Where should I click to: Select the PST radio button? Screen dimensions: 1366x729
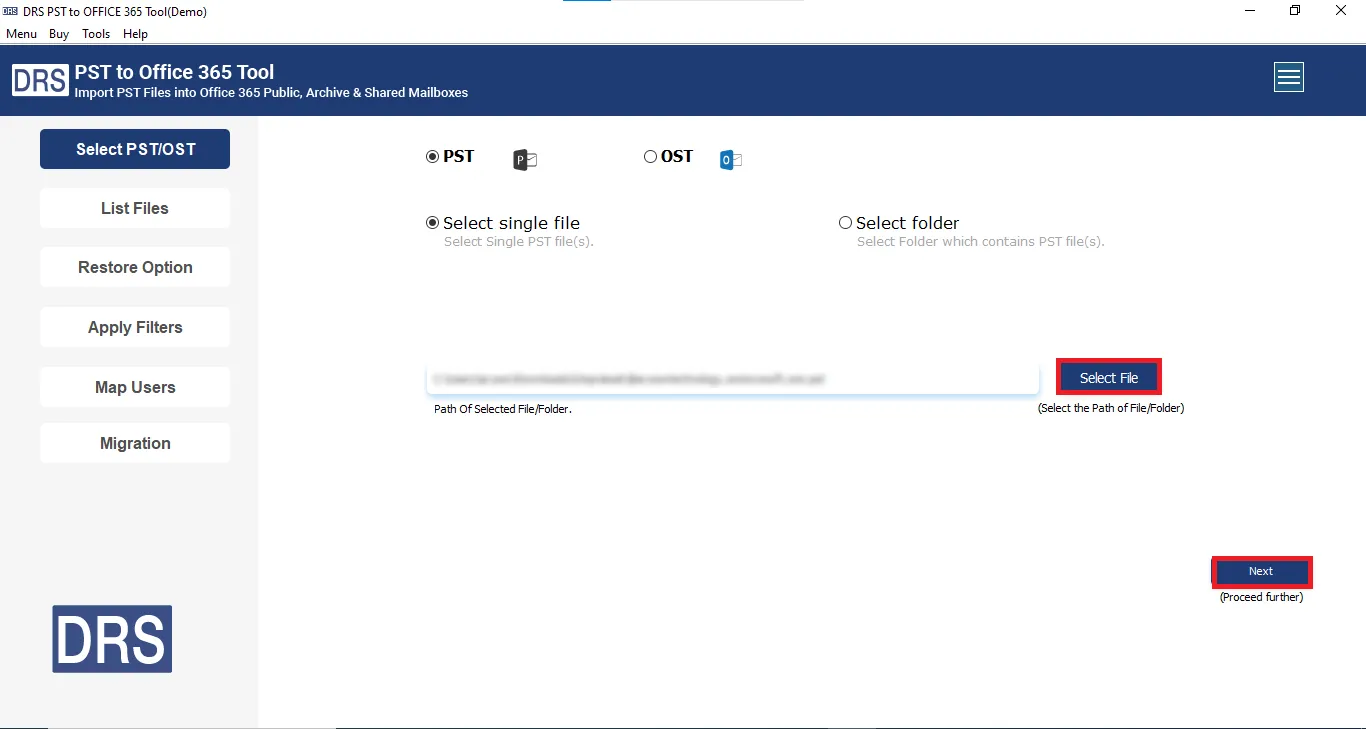[x=432, y=156]
